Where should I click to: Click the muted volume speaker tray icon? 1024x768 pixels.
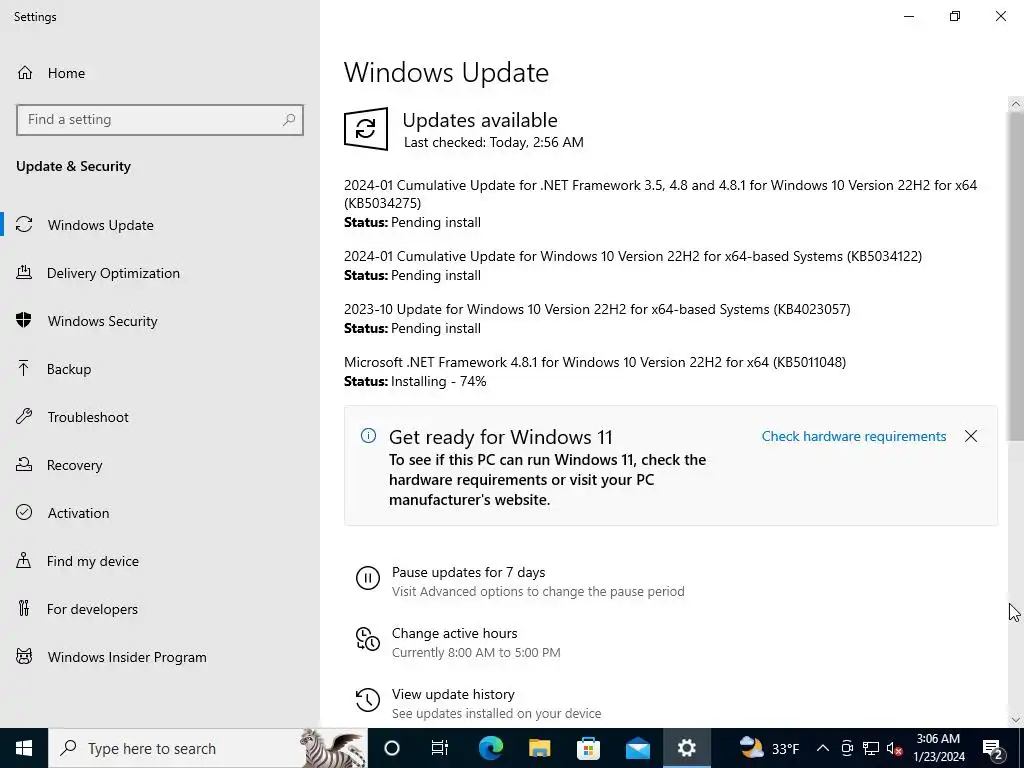894,748
